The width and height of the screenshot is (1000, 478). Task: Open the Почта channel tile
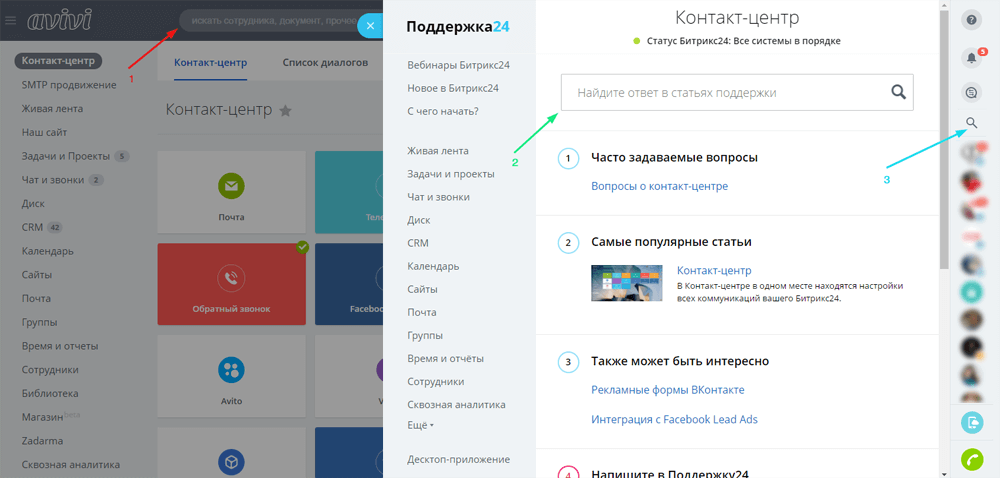tap(231, 192)
